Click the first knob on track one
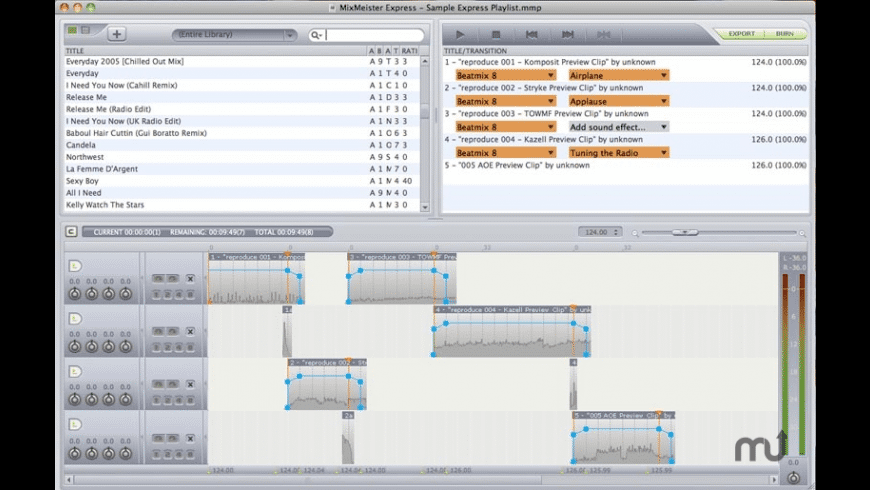This screenshot has height=490, width=870. [74, 294]
